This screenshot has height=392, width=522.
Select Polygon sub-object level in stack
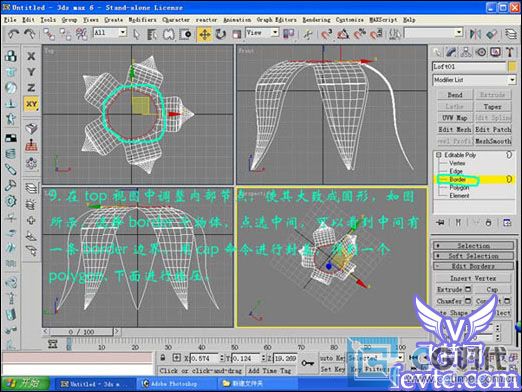click(459, 187)
